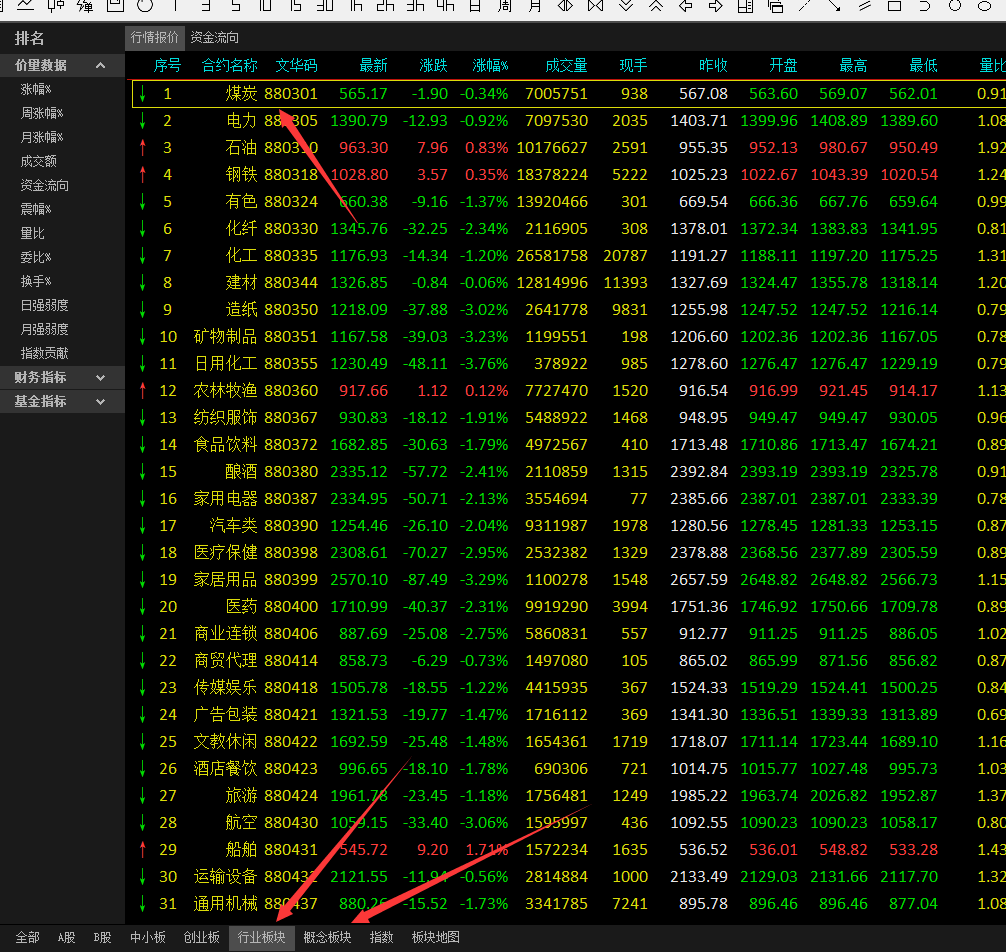This screenshot has height=952, width=1006.
Task: Expand the 财务指标 section
Action: coord(100,377)
